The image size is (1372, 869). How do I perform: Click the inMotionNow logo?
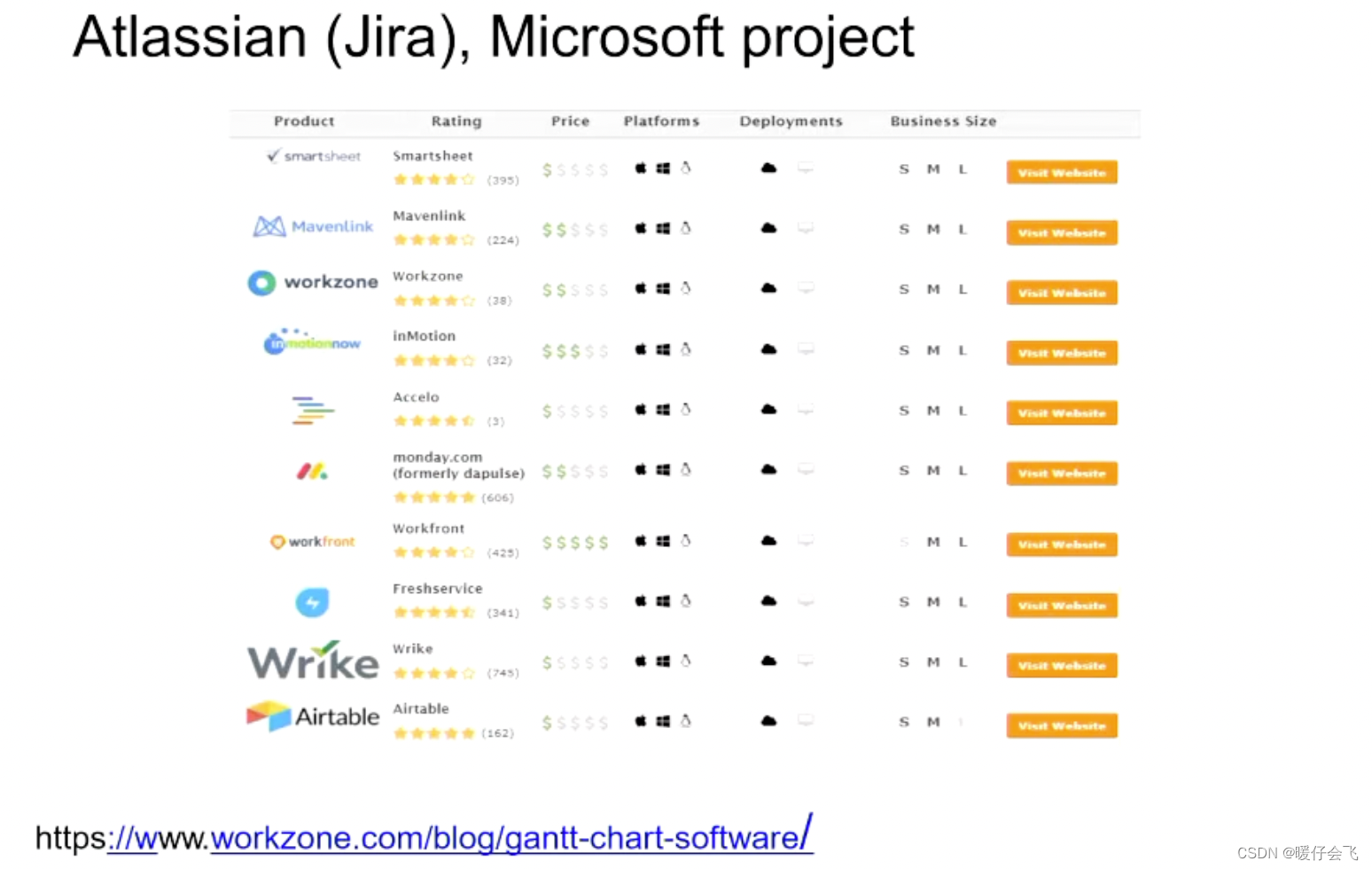pos(312,341)
